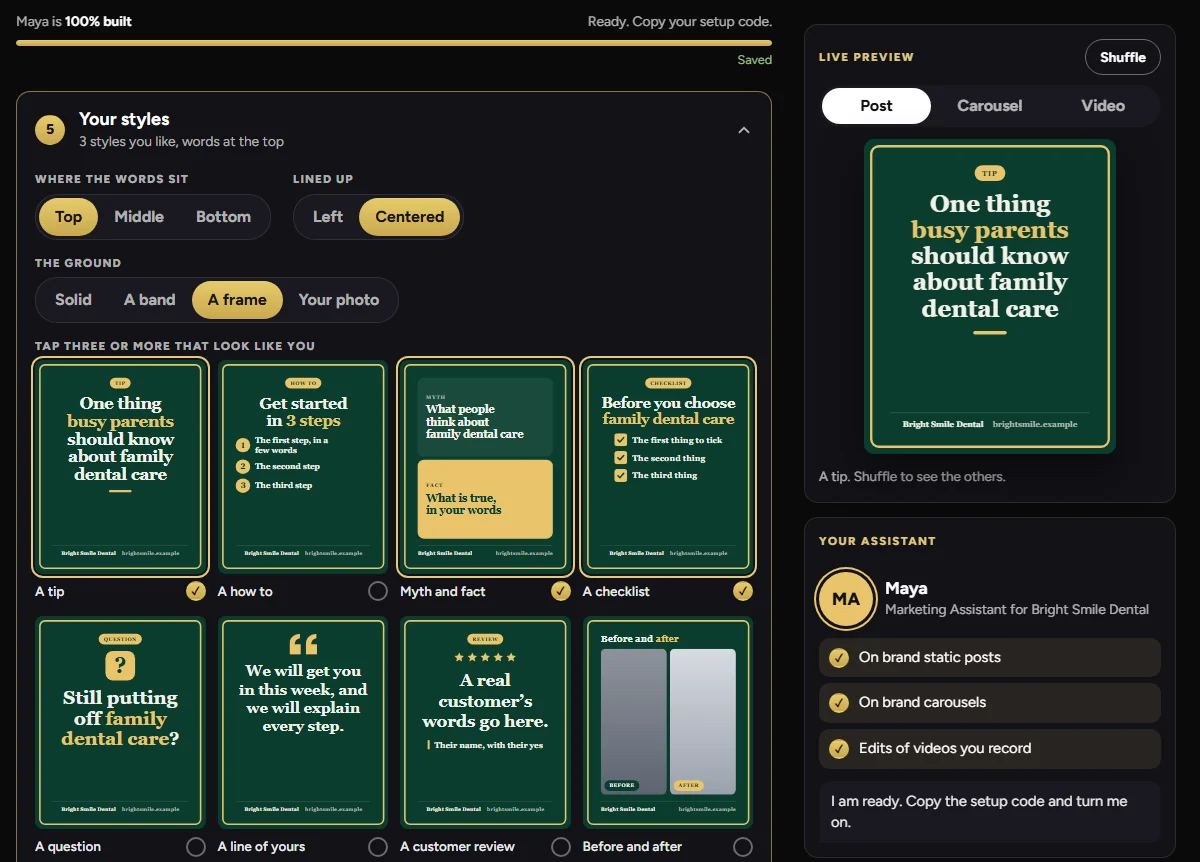Check the Before and after circle
The height and width of the screenshot is (862, 1200).
pos(743,847)
